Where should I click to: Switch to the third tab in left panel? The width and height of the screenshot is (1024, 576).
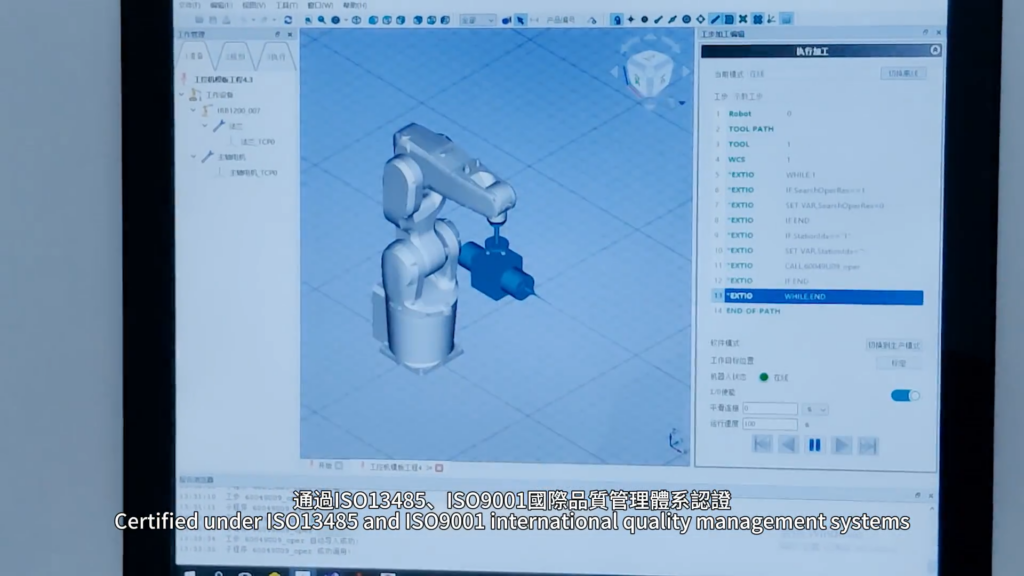tap(275, 57)
